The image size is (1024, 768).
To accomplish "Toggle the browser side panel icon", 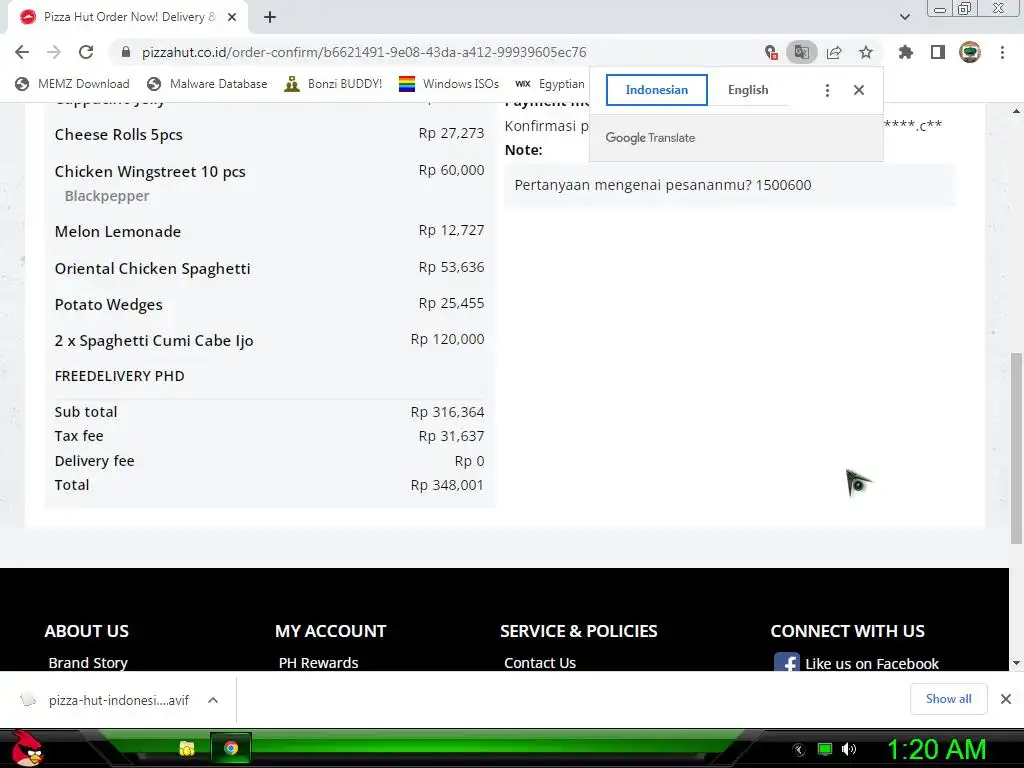I will pyautogui.click(x=938, y=52).
